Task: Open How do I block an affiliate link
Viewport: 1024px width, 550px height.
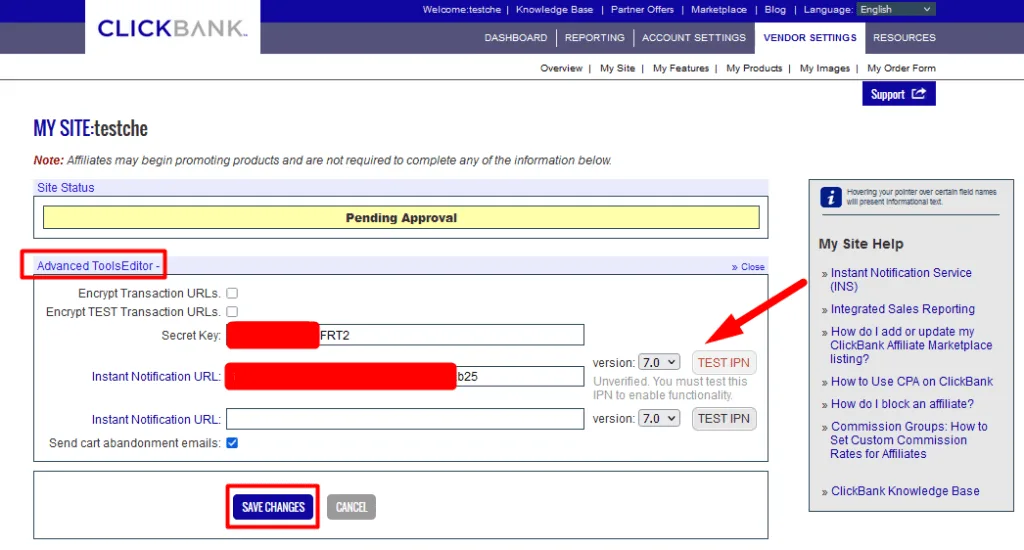Action: pos(902,404)
